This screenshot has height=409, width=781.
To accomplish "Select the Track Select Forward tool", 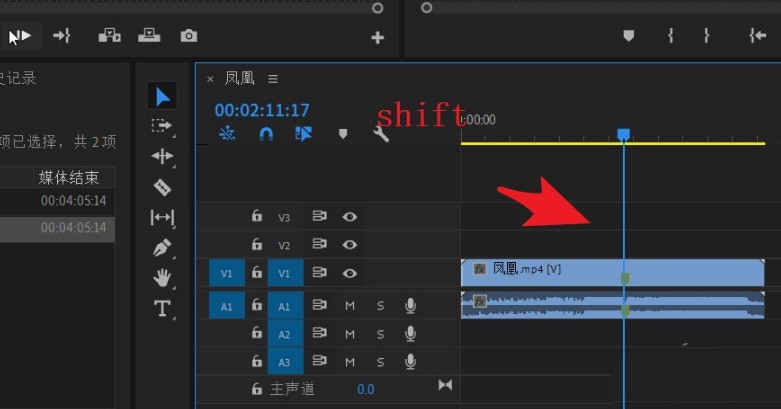I will click(x=162, y=126).
